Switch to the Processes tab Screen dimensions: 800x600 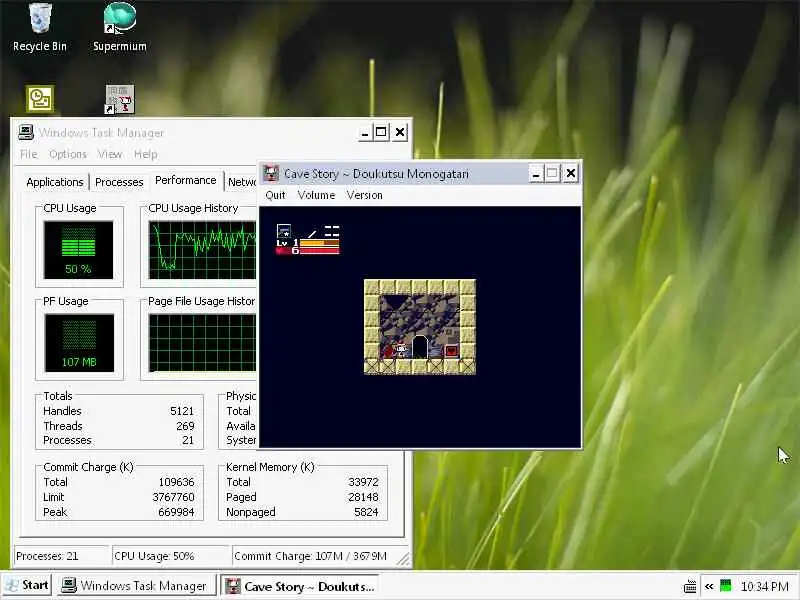point(119,182)
